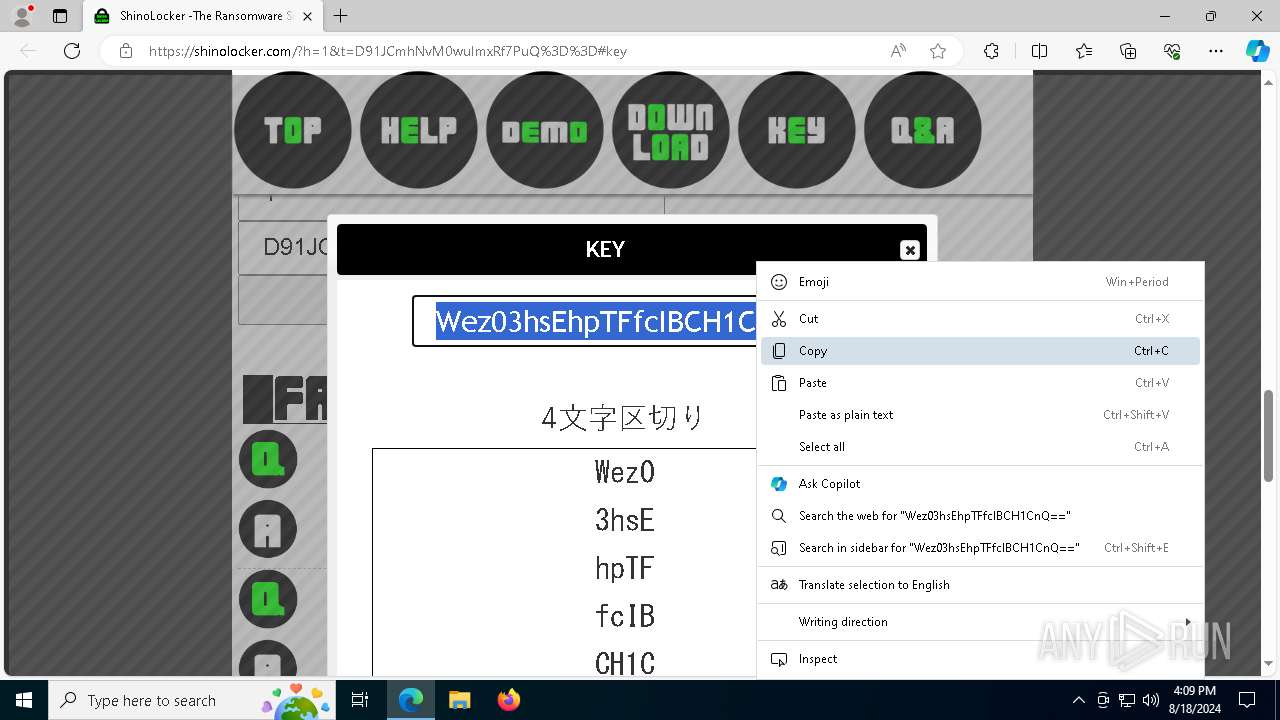
Task: Open the HELP navigation circle
Action: [418, 130]
